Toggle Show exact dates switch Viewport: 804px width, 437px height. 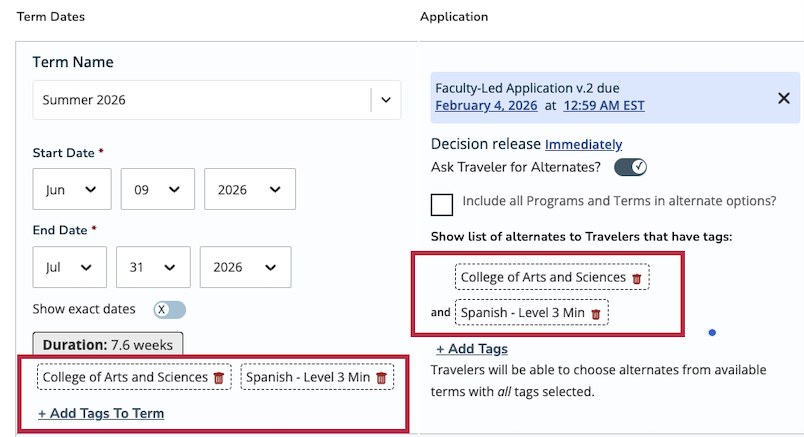[x=169, y=310]
